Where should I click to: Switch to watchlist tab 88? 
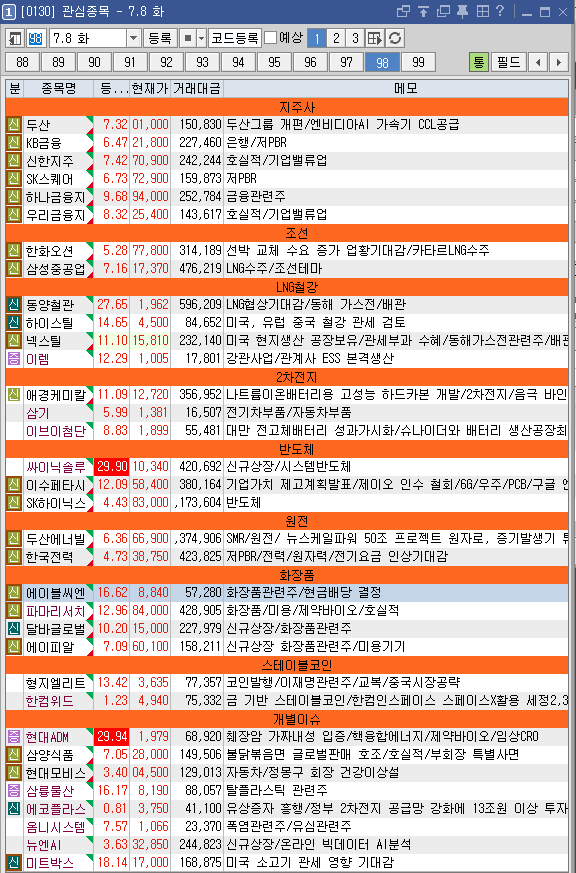(x=23, y=62)
